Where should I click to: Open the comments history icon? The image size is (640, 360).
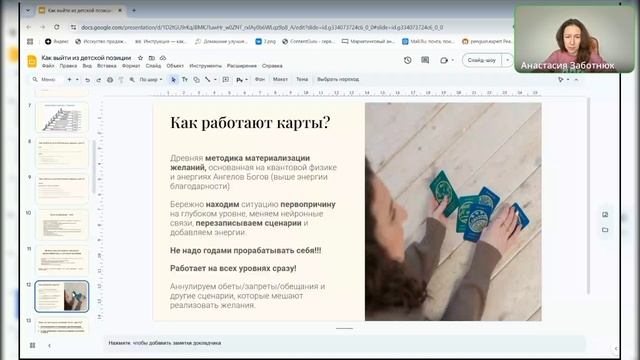click(425, 60)
